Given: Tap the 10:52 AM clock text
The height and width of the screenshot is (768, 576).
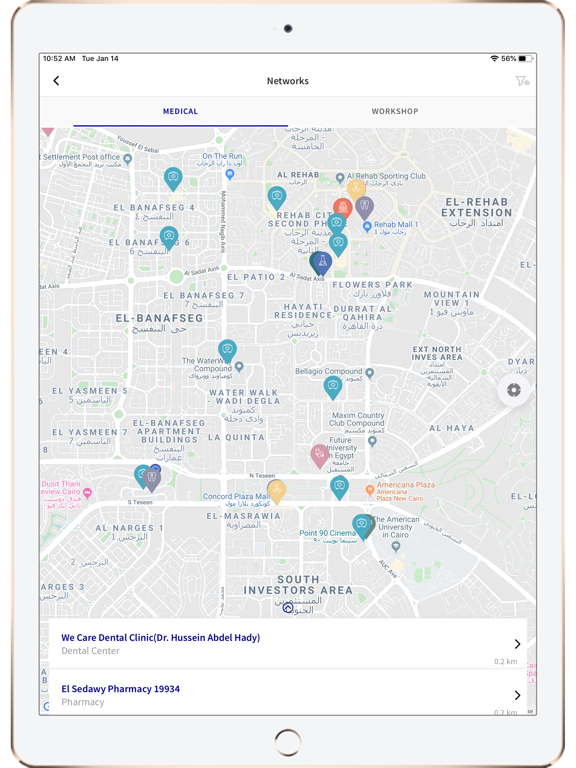Looking at the screenshot, I should [59, 59].
